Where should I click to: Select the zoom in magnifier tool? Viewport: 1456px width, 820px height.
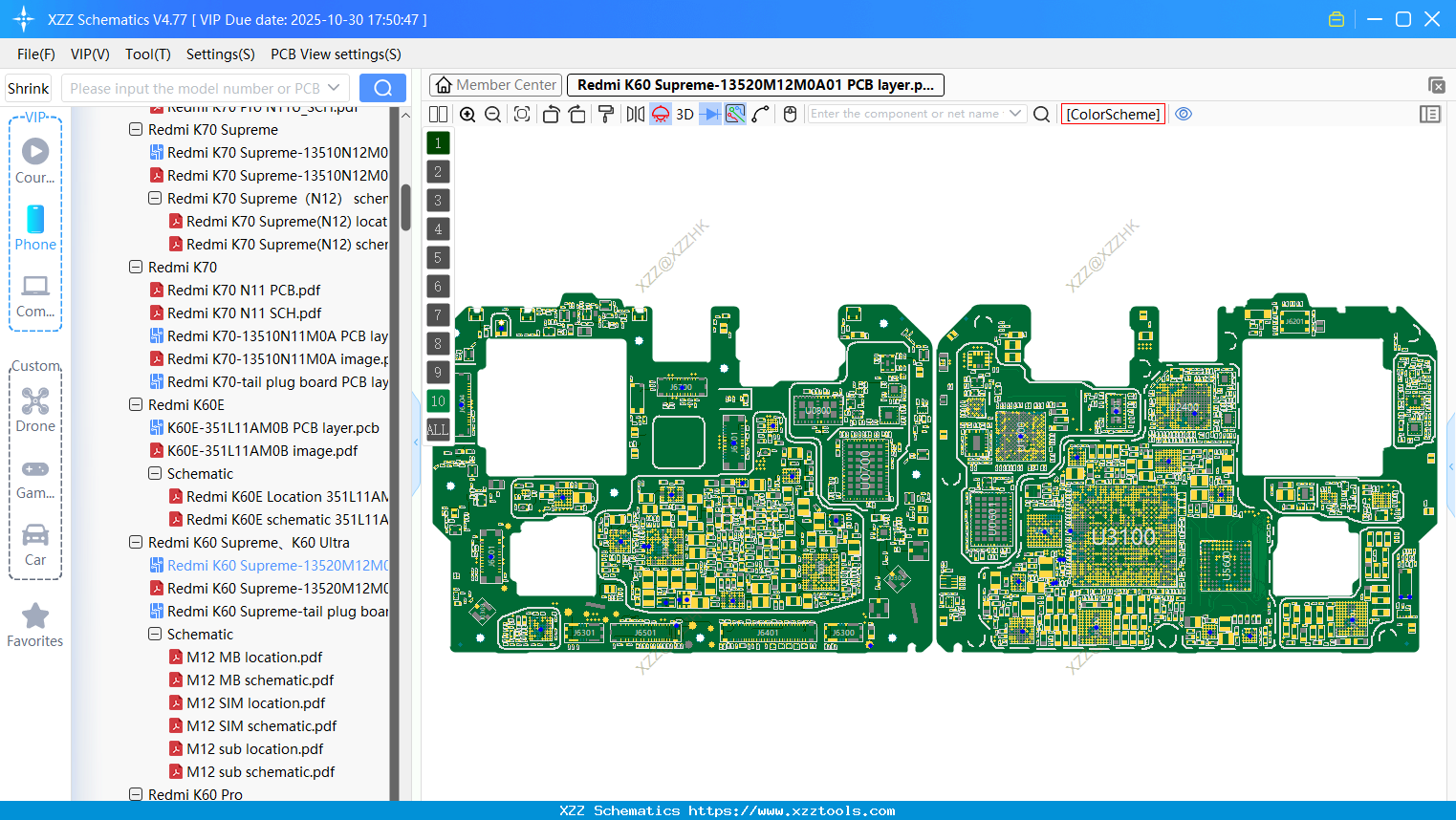[x=467, y=114]
